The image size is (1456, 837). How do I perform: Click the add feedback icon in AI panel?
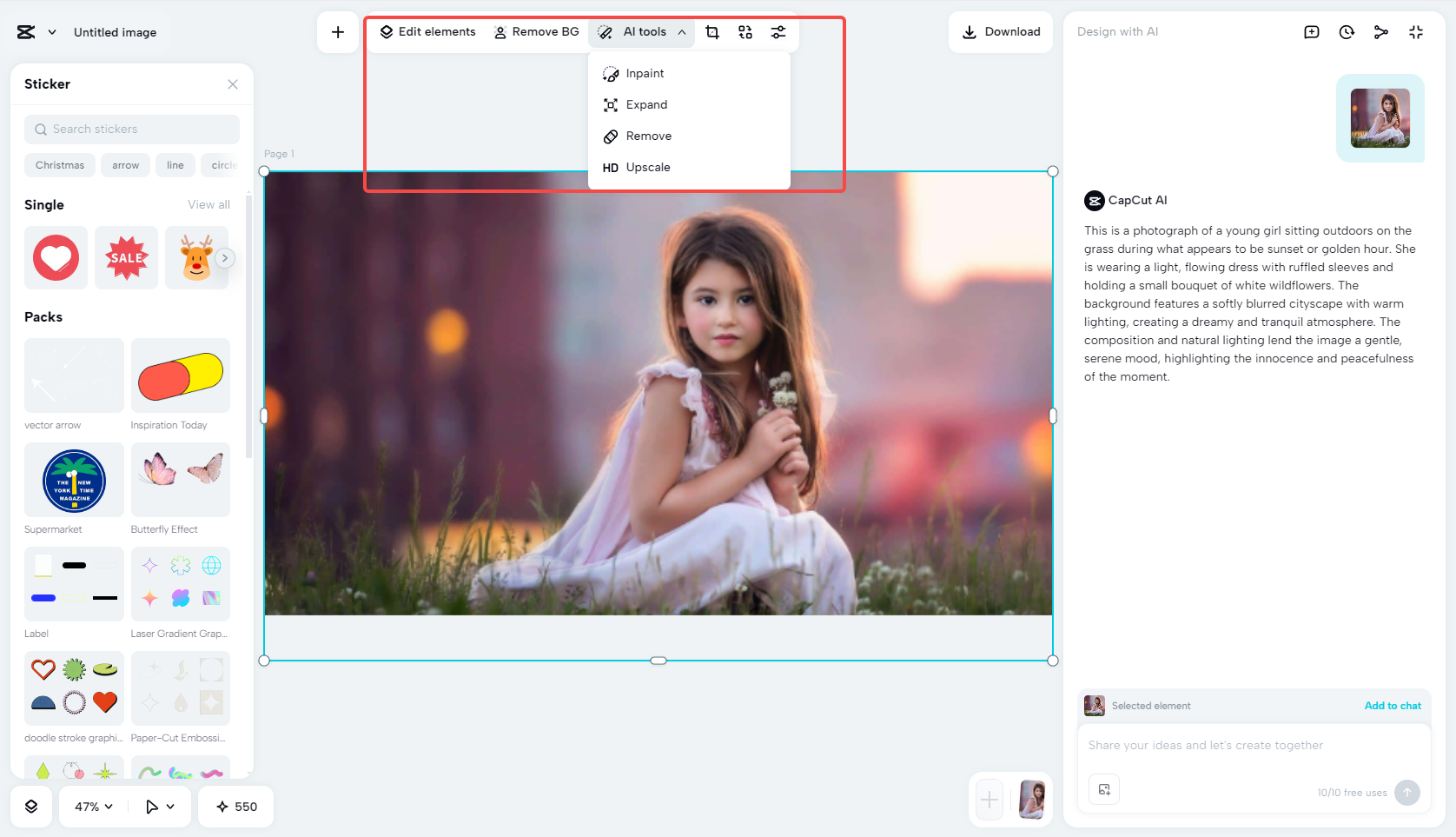point(1311,31)
